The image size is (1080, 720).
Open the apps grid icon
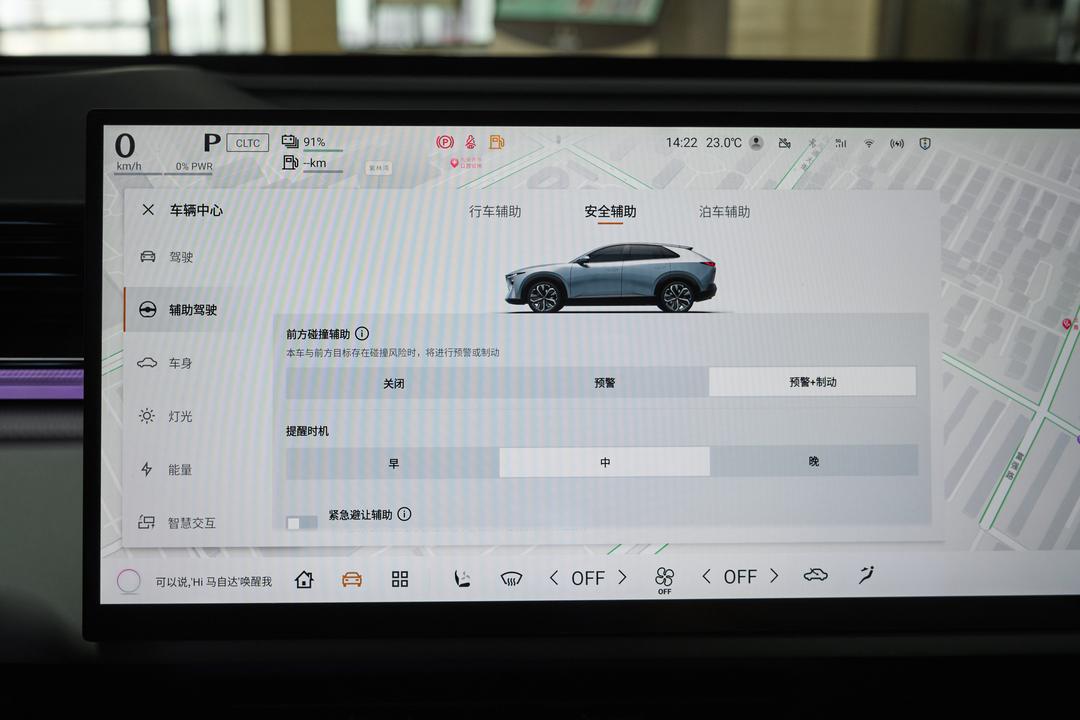399,579
